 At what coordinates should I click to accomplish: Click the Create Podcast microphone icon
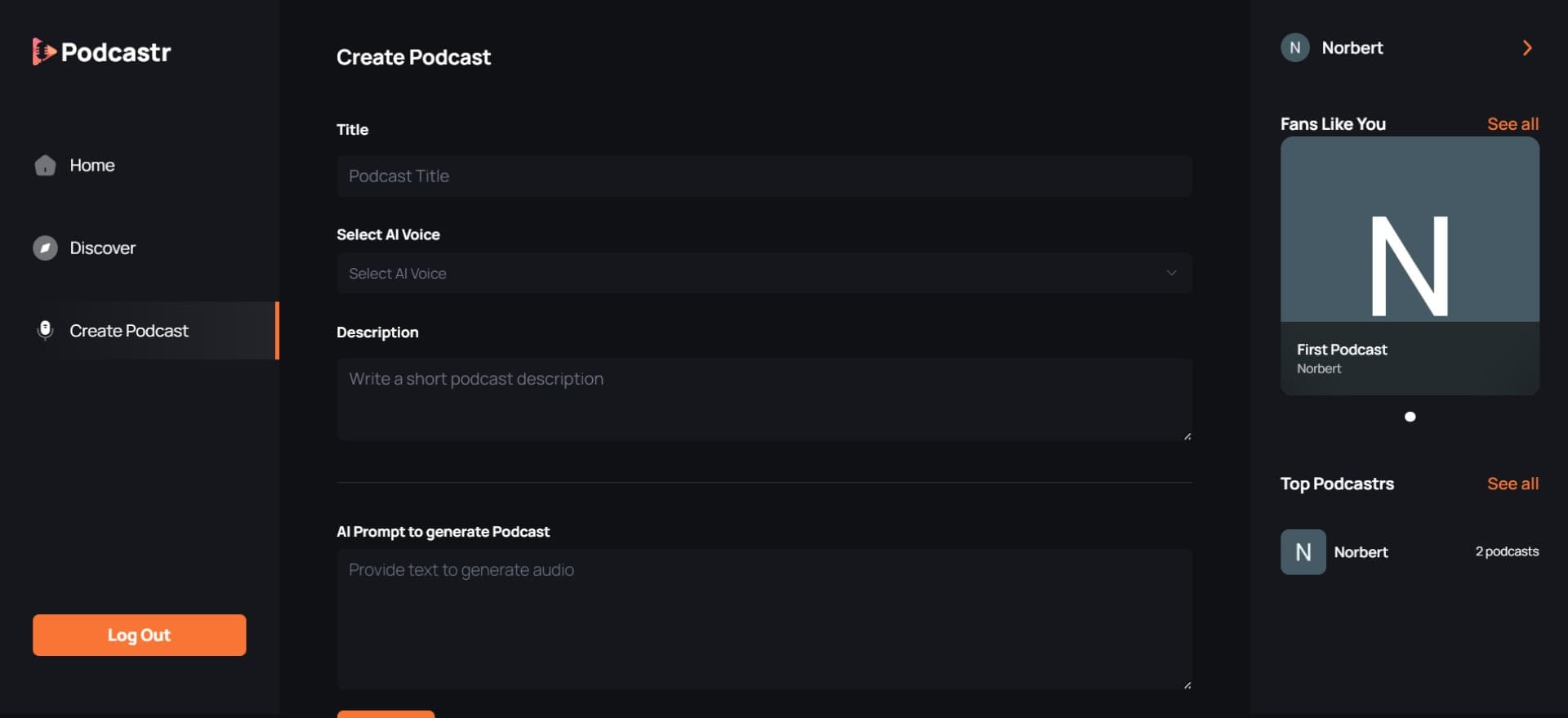(45, 330)
